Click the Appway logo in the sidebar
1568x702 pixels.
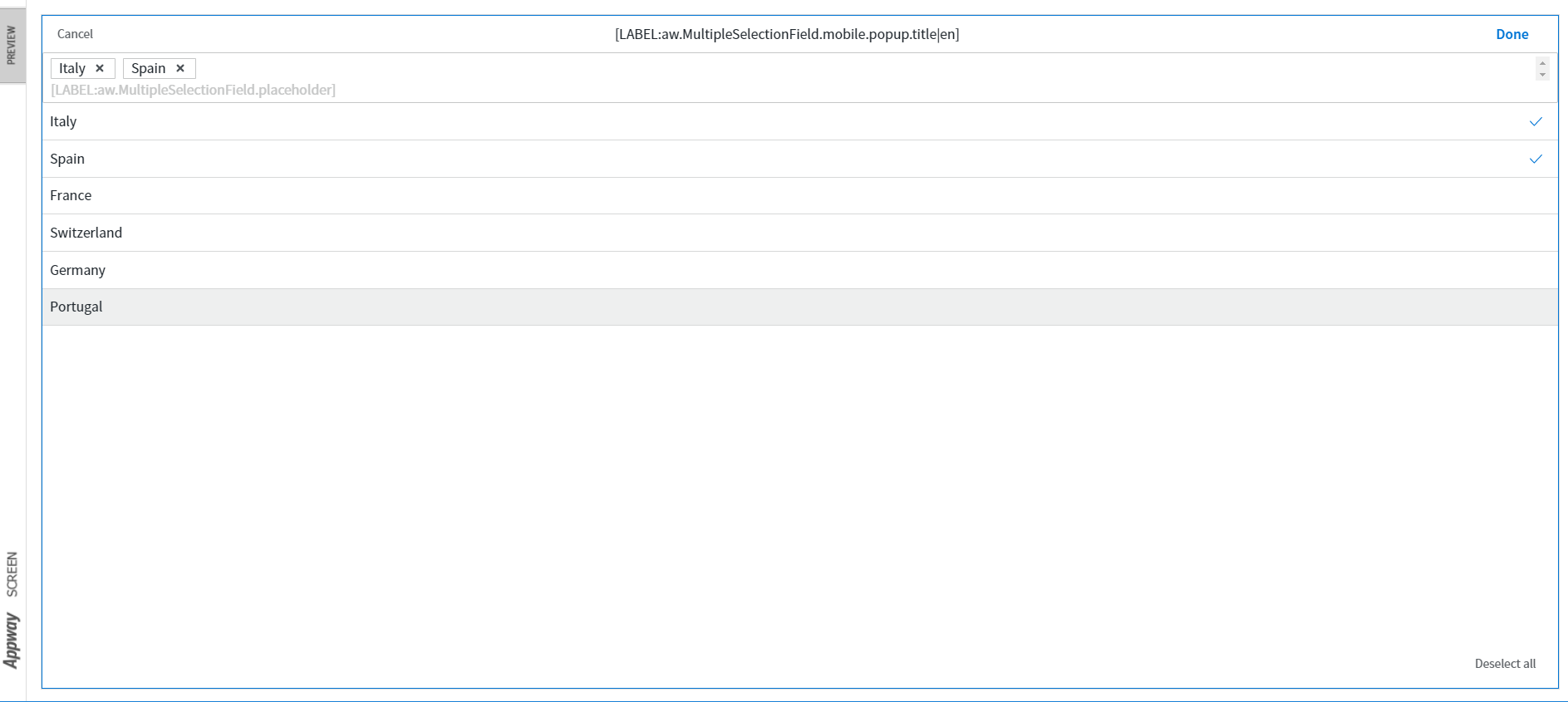(x=12, y=641)
